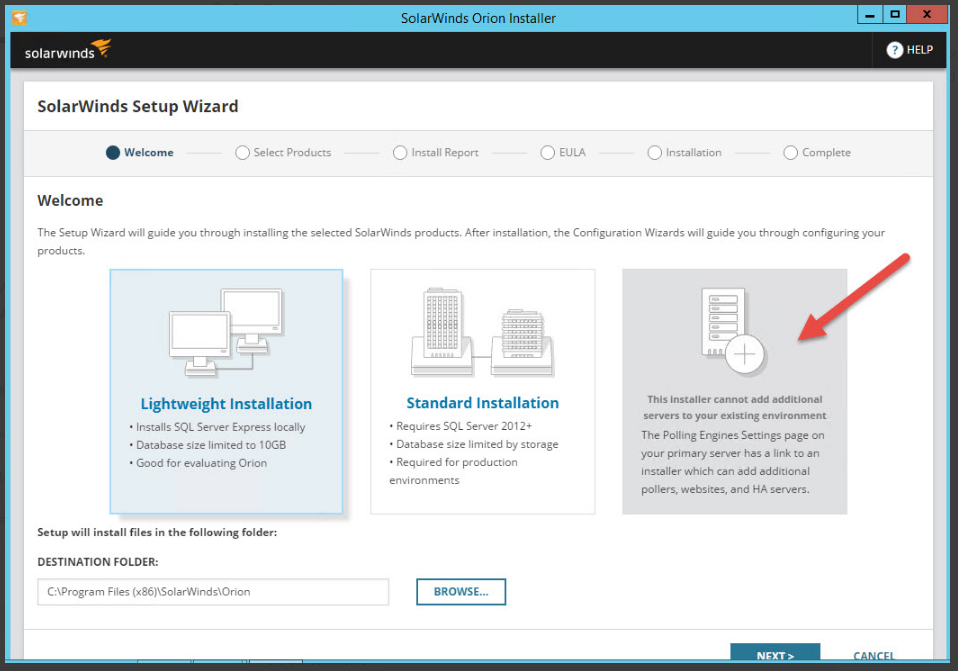Choose Lightweight Installation heading
Screen dimensions: 958x671
tap(226, 404)
